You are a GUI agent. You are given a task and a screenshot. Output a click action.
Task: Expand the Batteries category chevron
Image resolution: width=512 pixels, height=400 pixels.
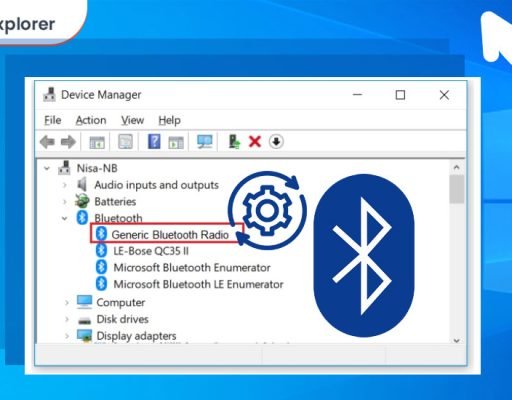65,202
